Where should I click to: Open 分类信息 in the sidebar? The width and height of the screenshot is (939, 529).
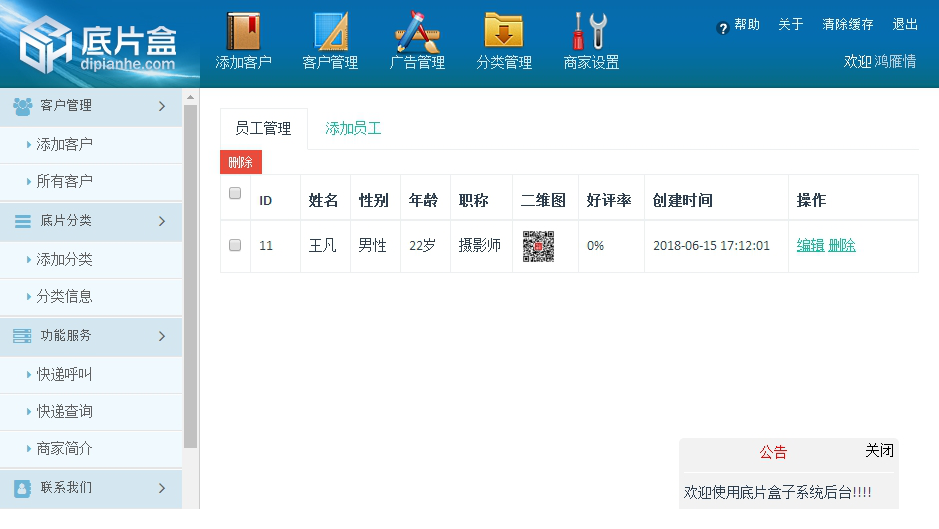point(65,297)
